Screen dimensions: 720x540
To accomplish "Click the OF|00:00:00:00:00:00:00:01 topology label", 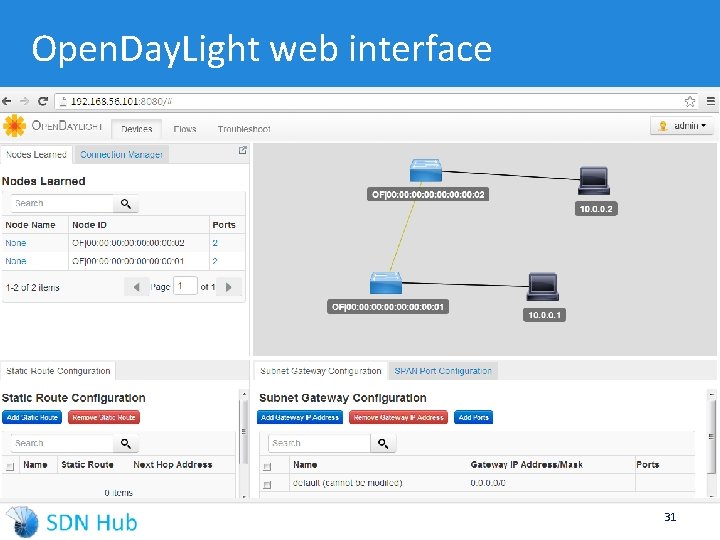I will tap(388, 307).
